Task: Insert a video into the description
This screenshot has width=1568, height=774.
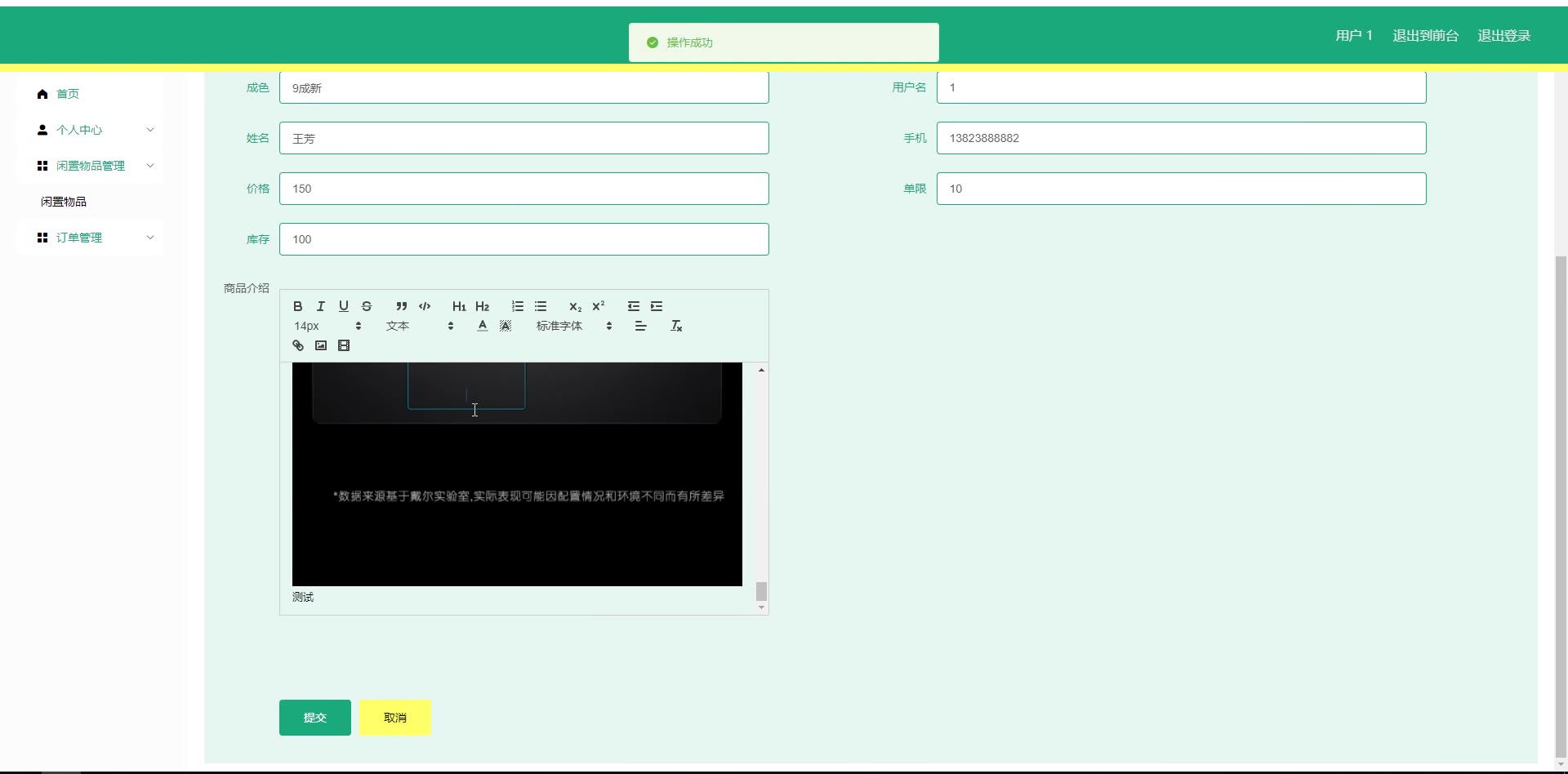Action: [x=344, y=345]
